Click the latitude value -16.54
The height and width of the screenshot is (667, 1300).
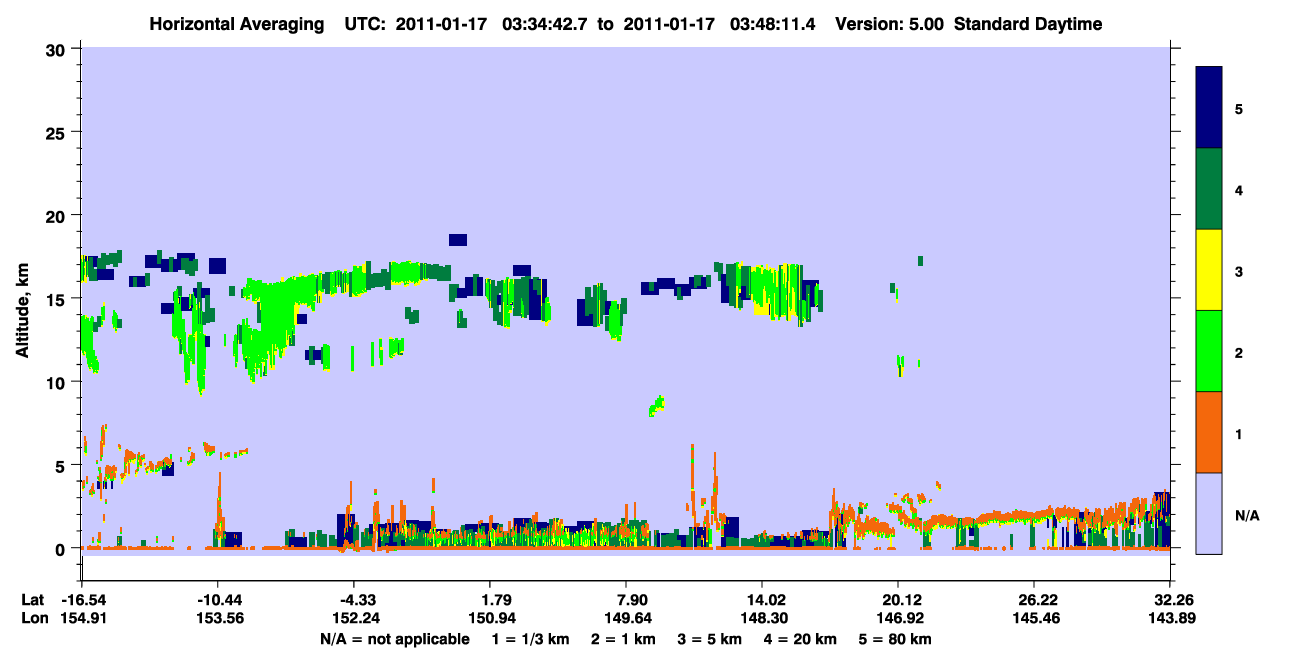(82, 600)
